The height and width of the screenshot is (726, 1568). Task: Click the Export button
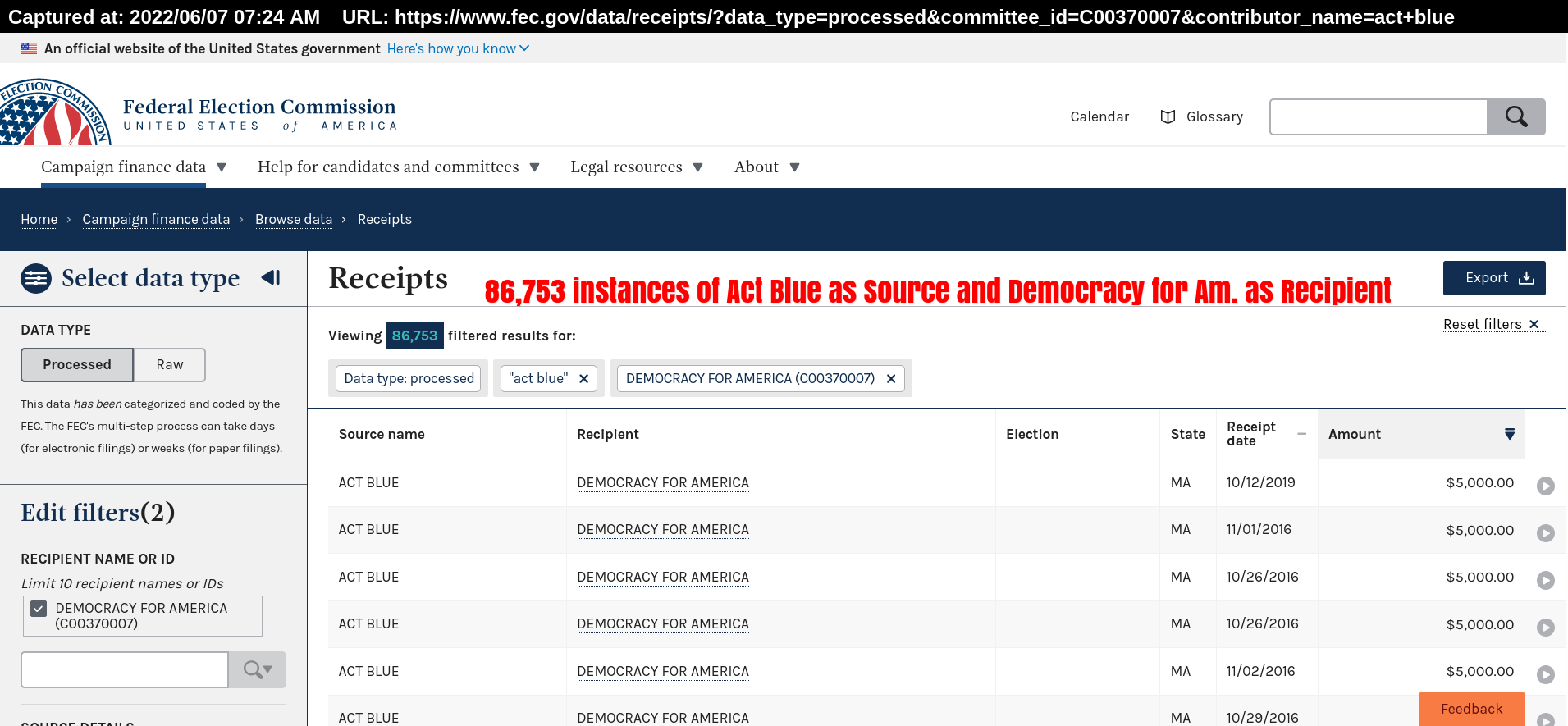coord(1494,278)
